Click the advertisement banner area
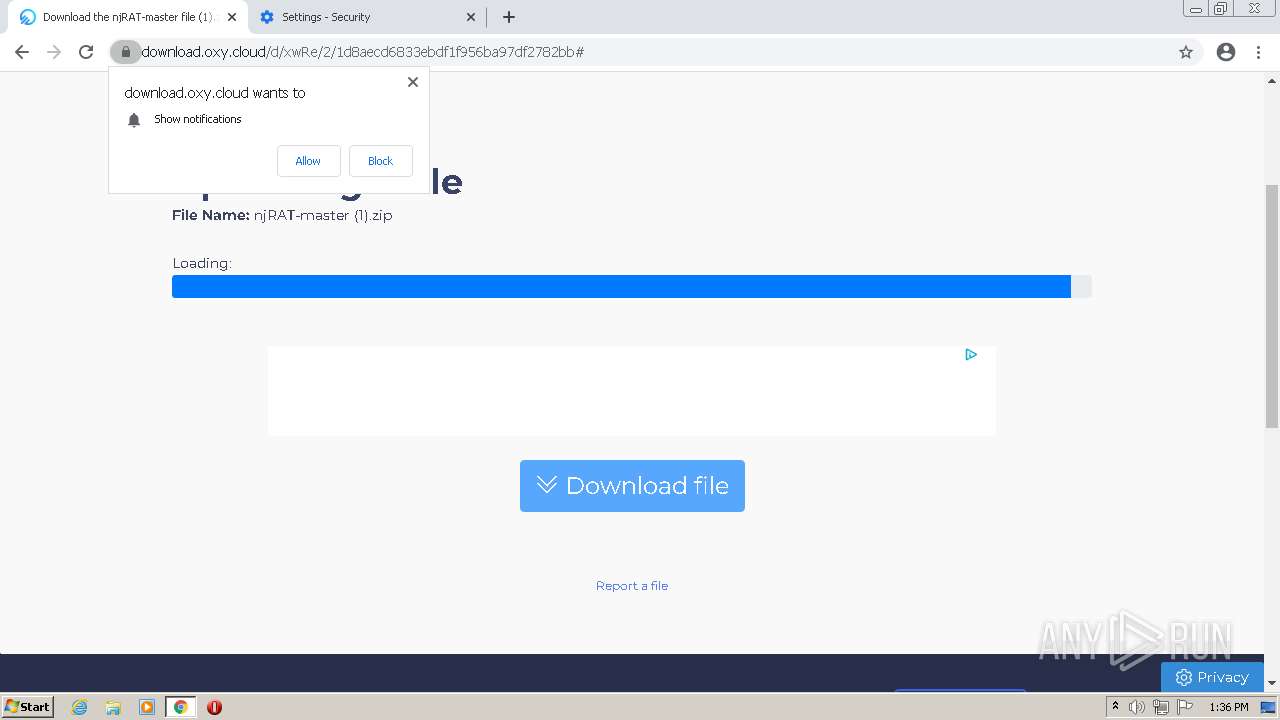This screenshot has height=720, width=1280. [632, 391]
